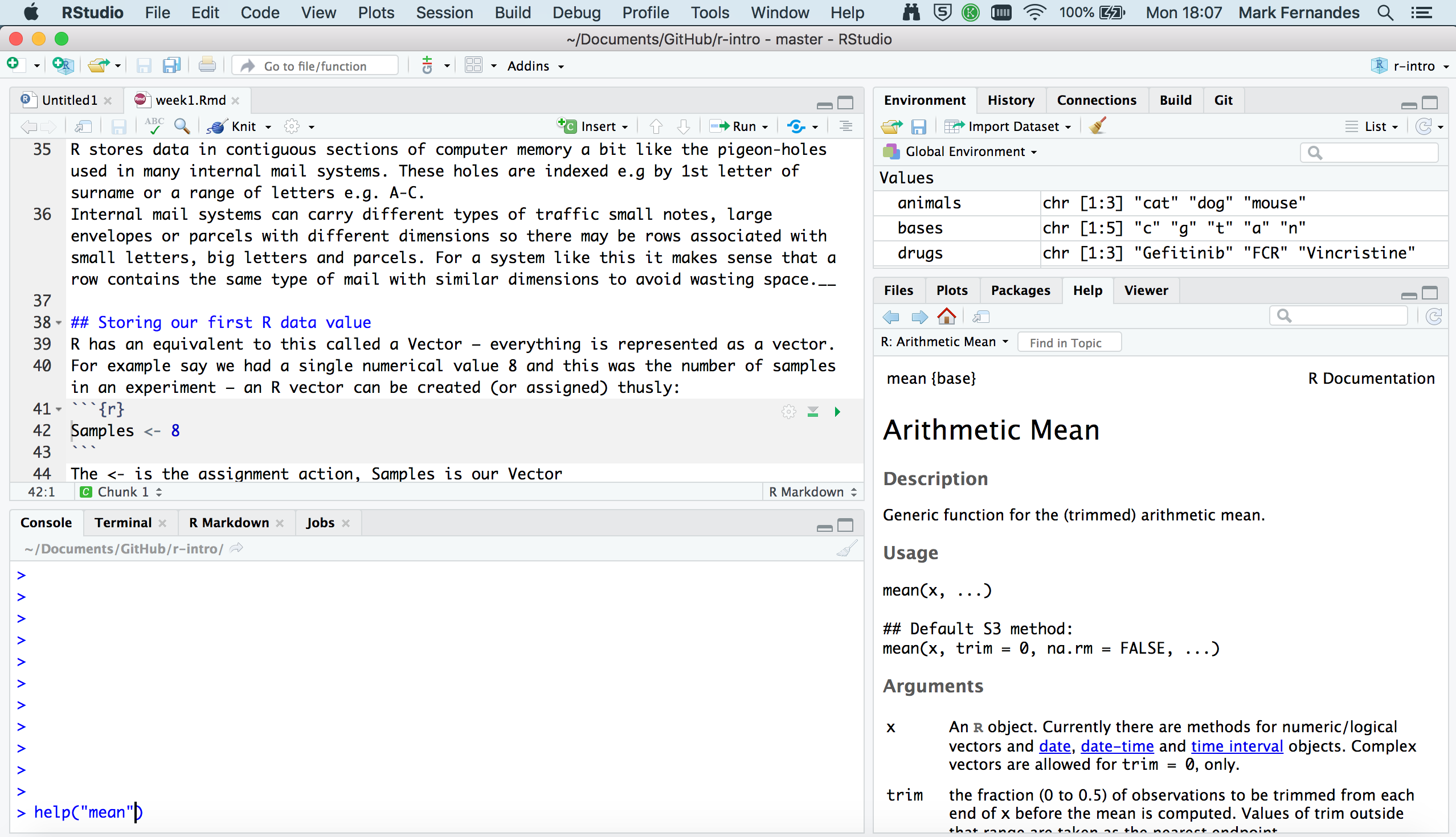Screen dimensions: 1456x837
Task: Open R Markdown file type selector
Action: click(812, 492)
